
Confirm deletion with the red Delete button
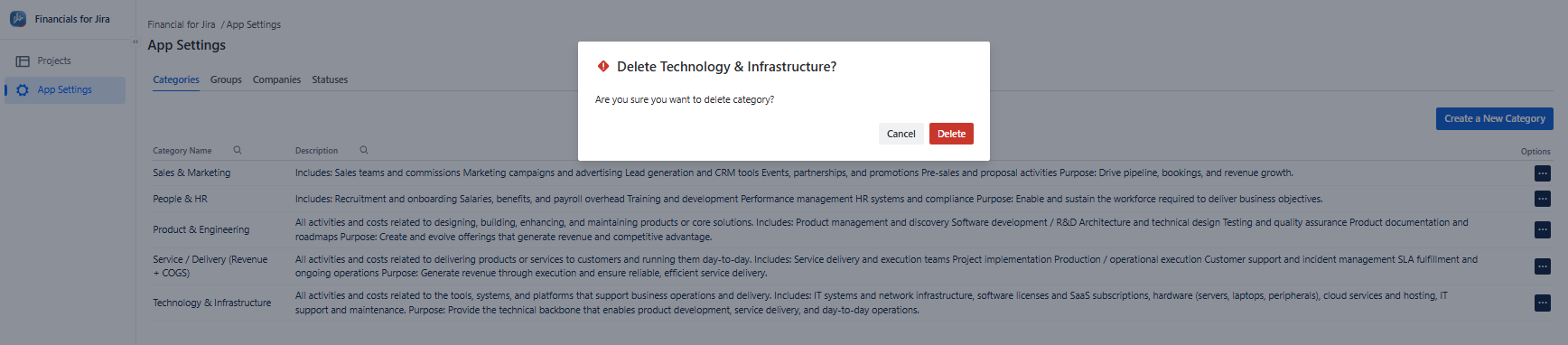(x=951, y=134)
